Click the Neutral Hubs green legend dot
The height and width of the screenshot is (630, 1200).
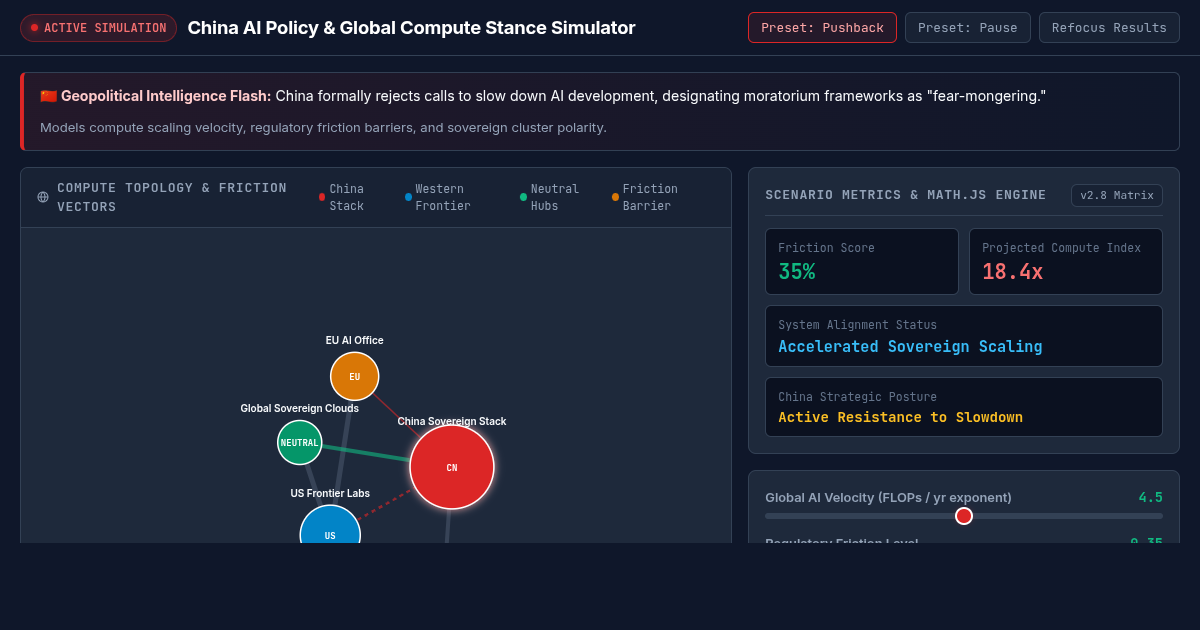click(523, 197)
